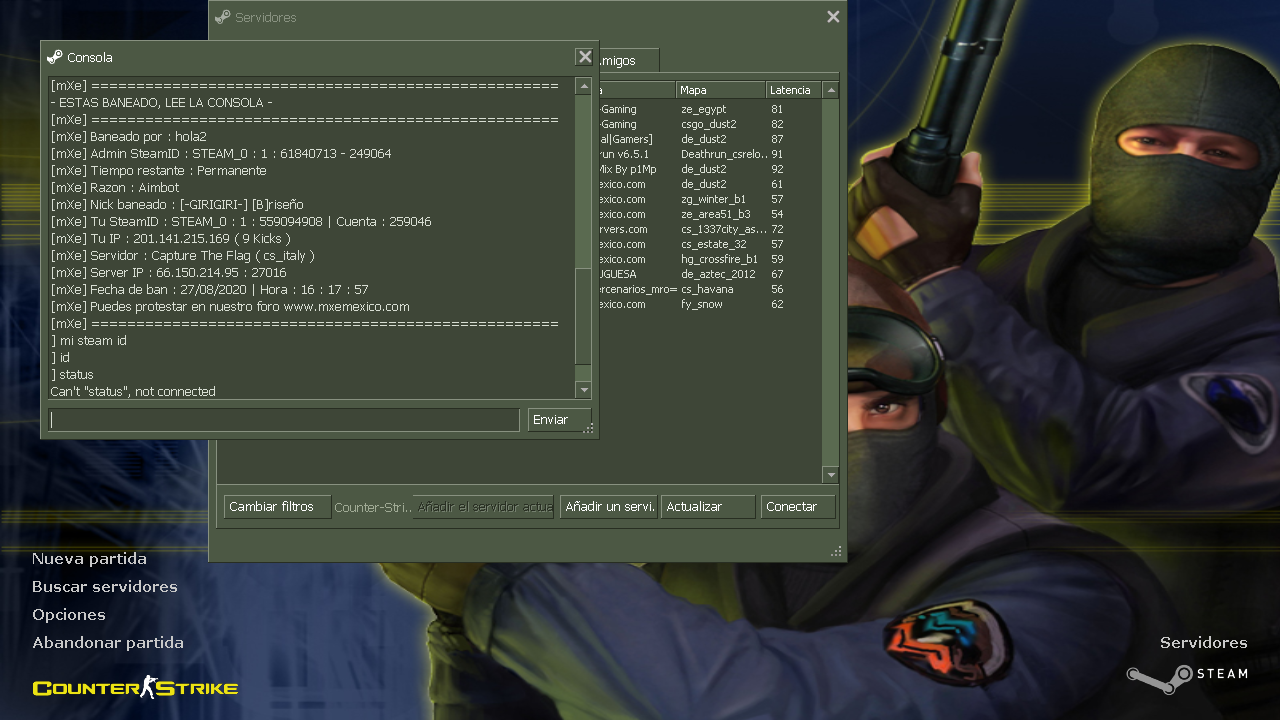The image size is (1280, 720).
Task: Click the latency value 54
Action: [x=777, y=214]
